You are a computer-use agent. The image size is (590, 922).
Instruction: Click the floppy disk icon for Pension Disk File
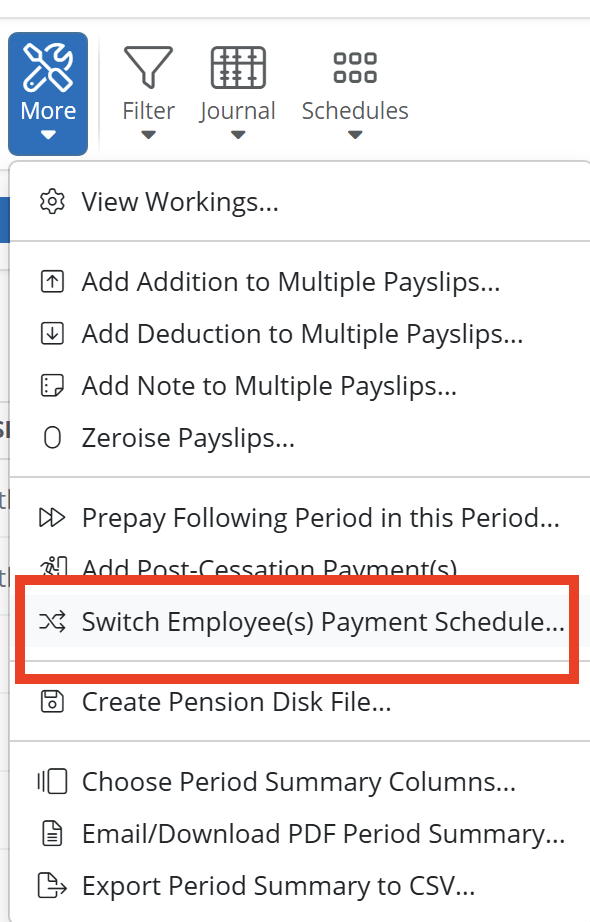coord(52,701)
